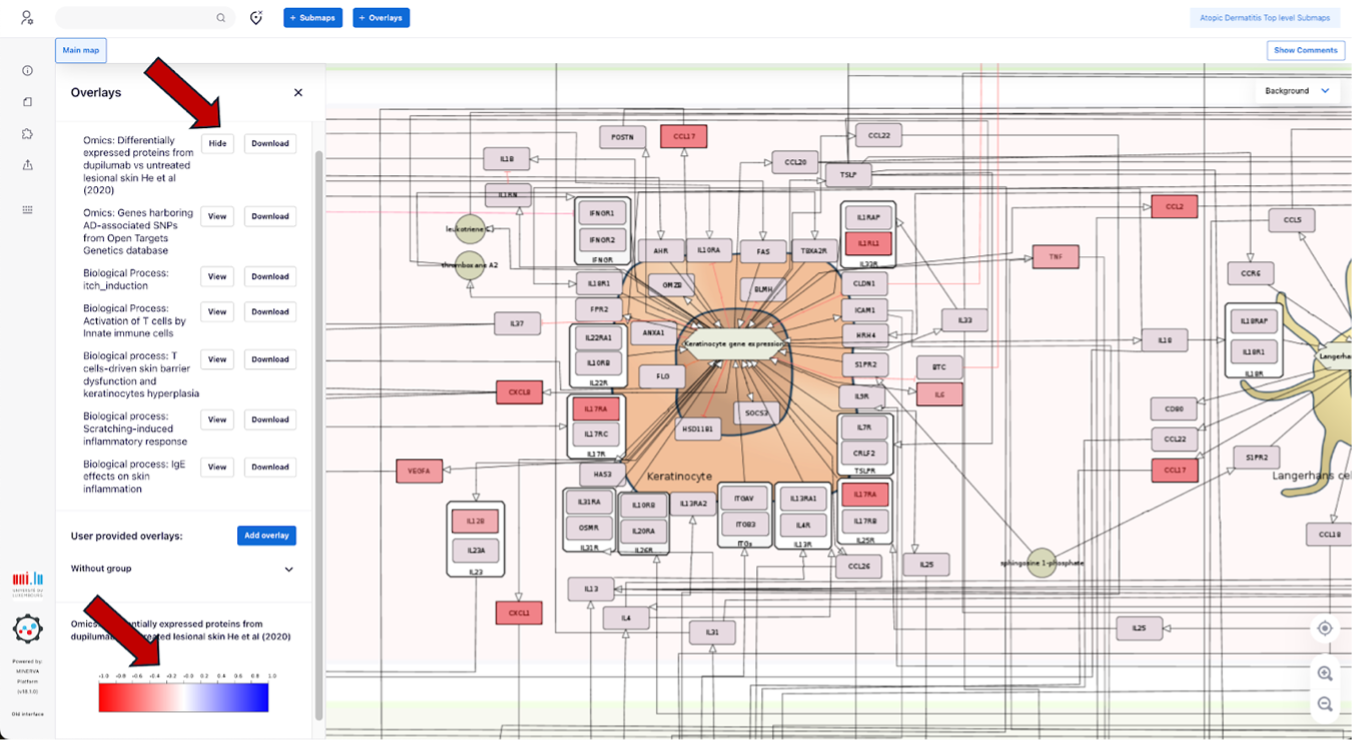The width and height of the screenshot is (1356, 742).
Task: Click the export icon in sidebar
Action: tap(27, 165)
